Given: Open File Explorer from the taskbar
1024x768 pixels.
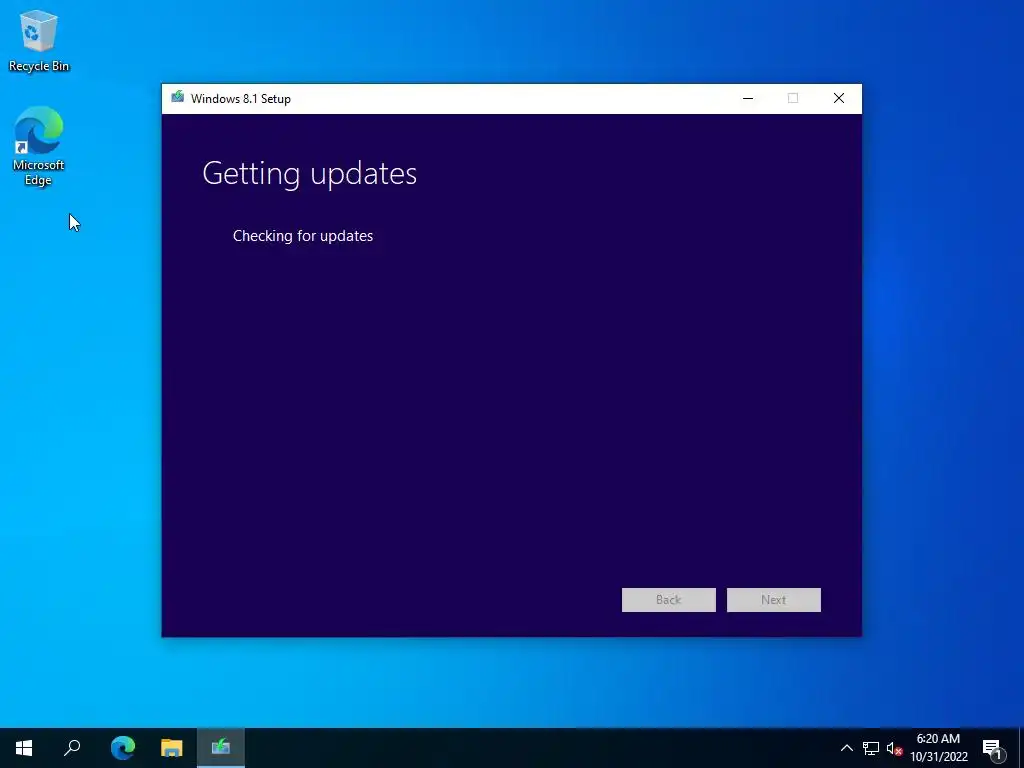Looking at the screenshot, I should pyautogui.click(x=172, y=748).
